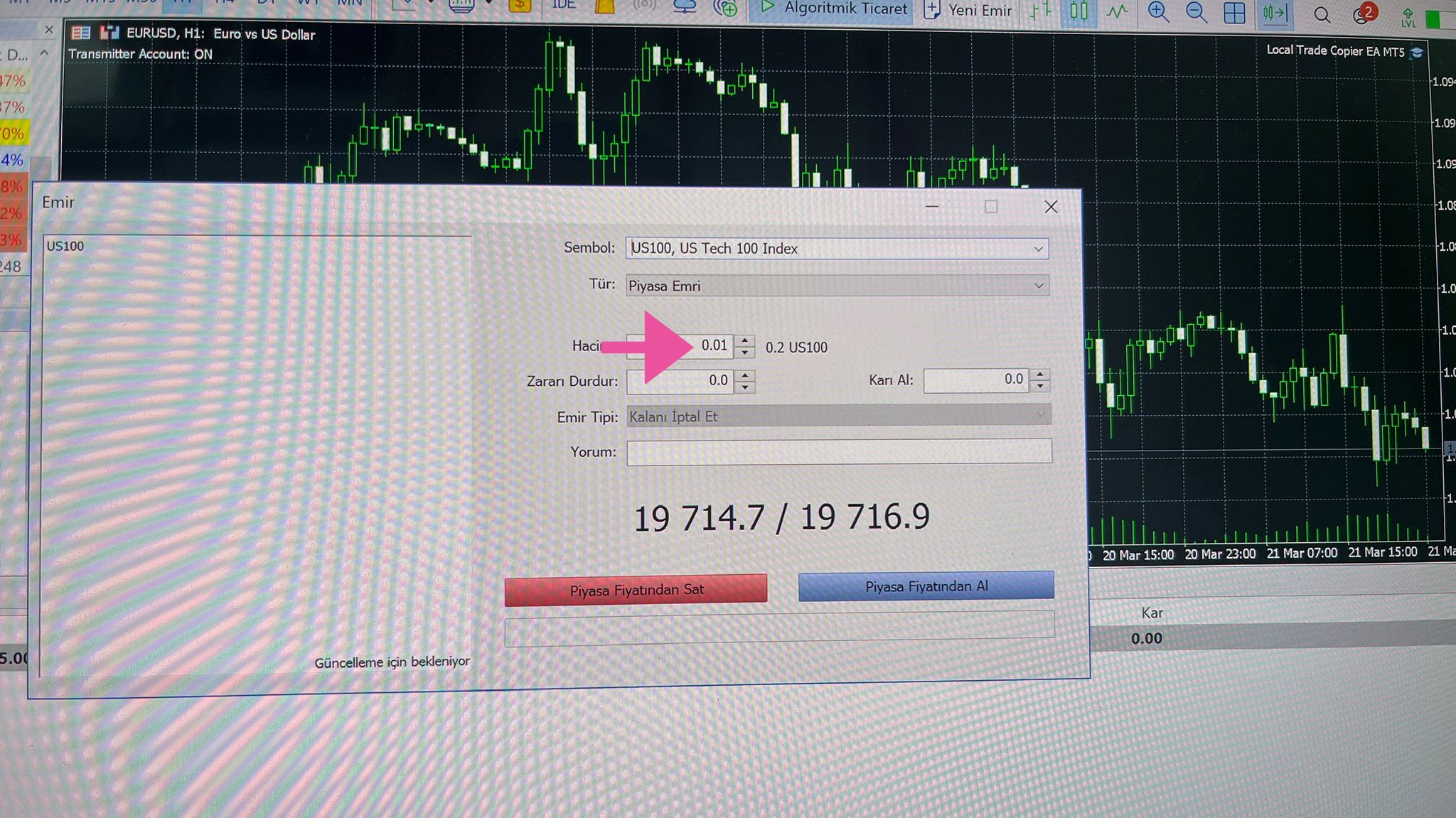Zoom in on the chart

(1158, 12)
